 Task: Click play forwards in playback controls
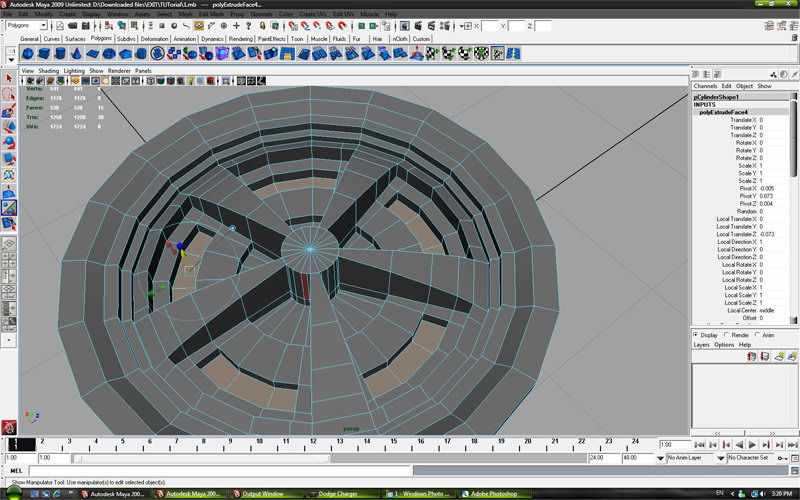click(x=751, y=444)
